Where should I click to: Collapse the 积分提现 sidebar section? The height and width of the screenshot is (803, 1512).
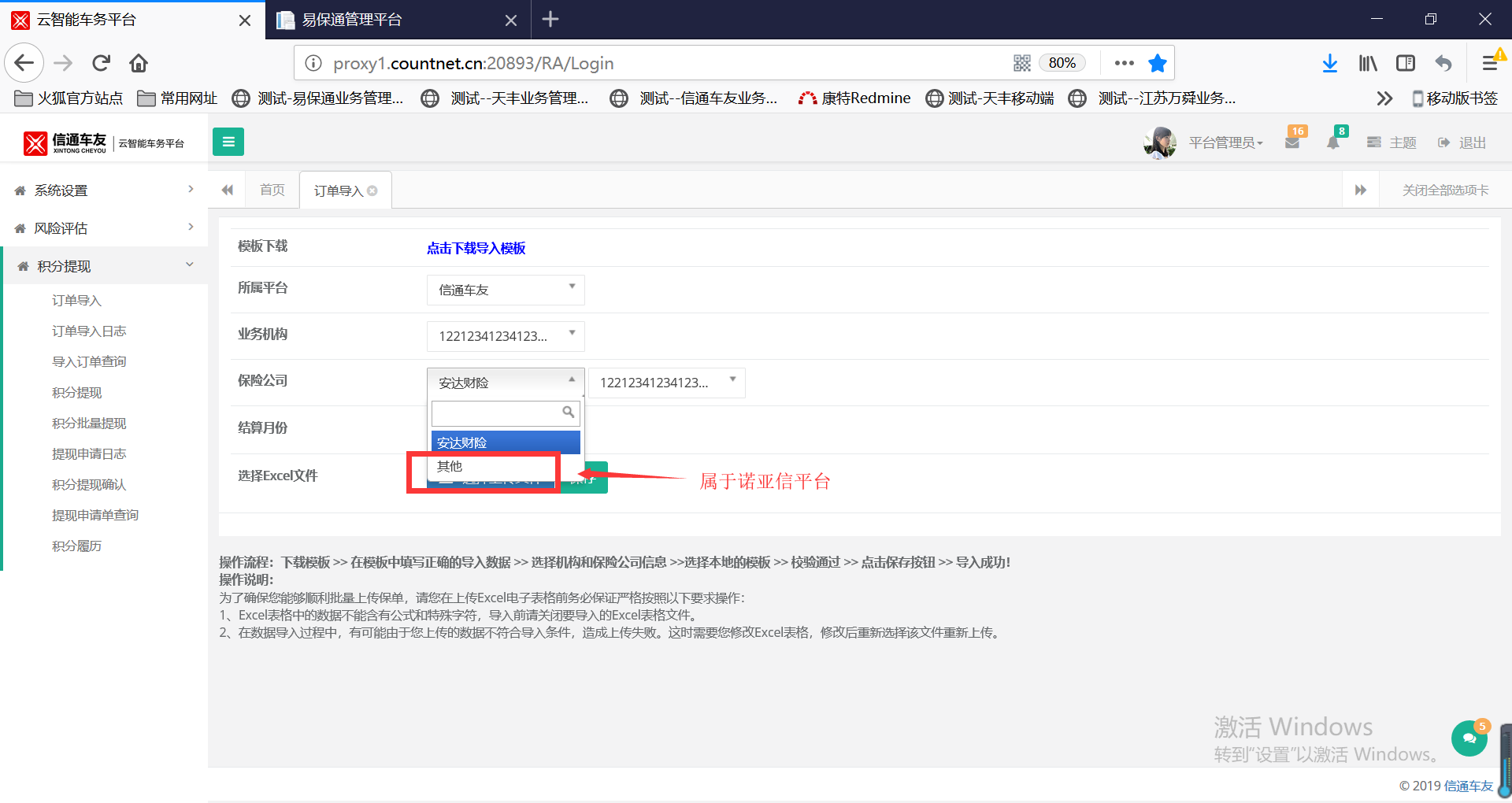pyautogui.click(x=104, y=266)
